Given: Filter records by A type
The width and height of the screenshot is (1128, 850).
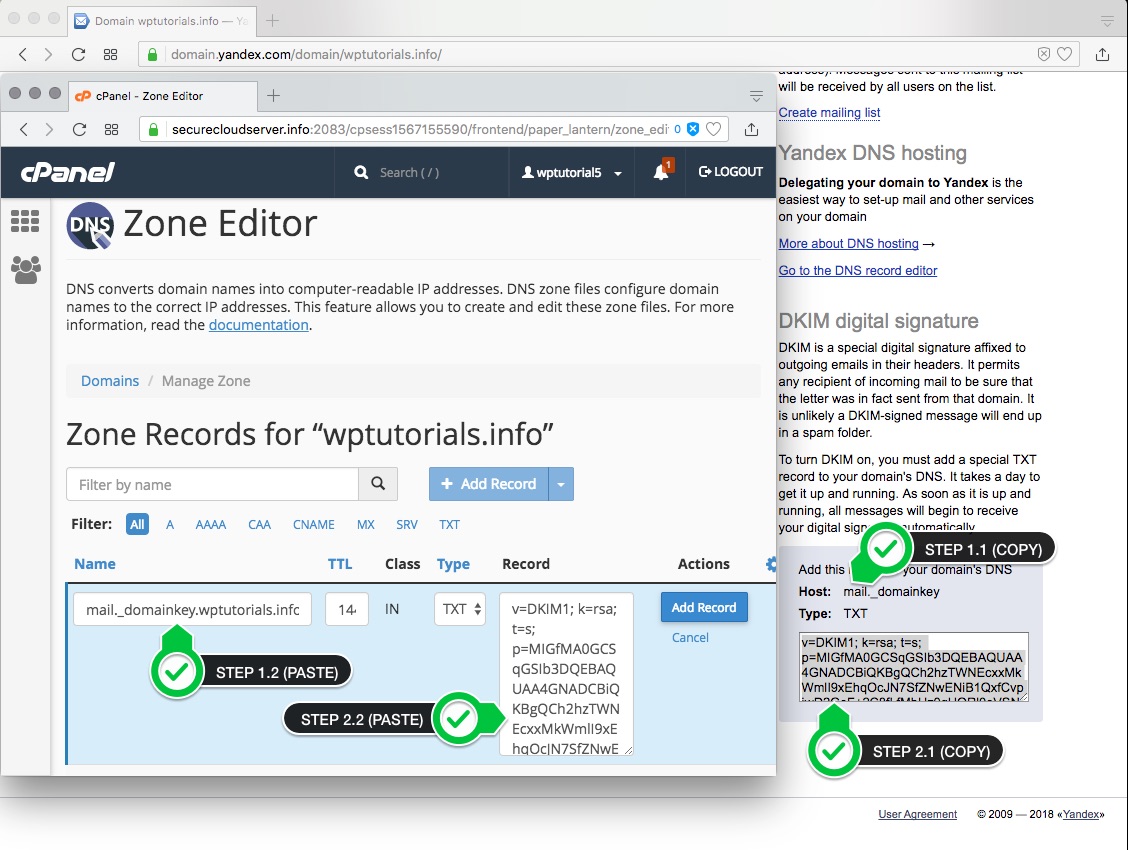Looking at the screenshot, I should tap(170, 524).
